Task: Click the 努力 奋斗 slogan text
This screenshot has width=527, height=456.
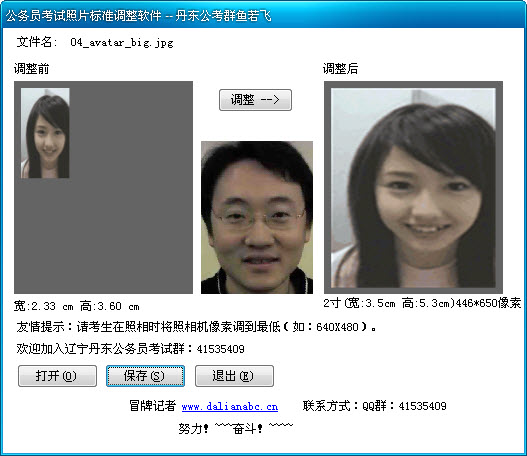Action: pyautogui.click(x=236, y=428)
